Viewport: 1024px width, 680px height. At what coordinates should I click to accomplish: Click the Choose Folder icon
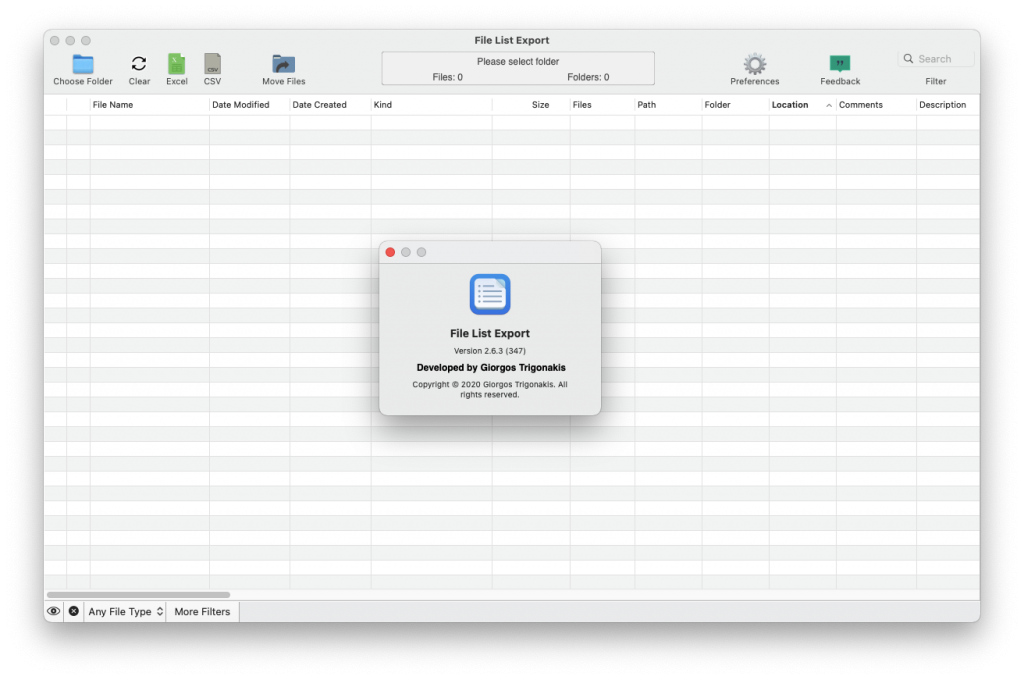coord(83,63)
